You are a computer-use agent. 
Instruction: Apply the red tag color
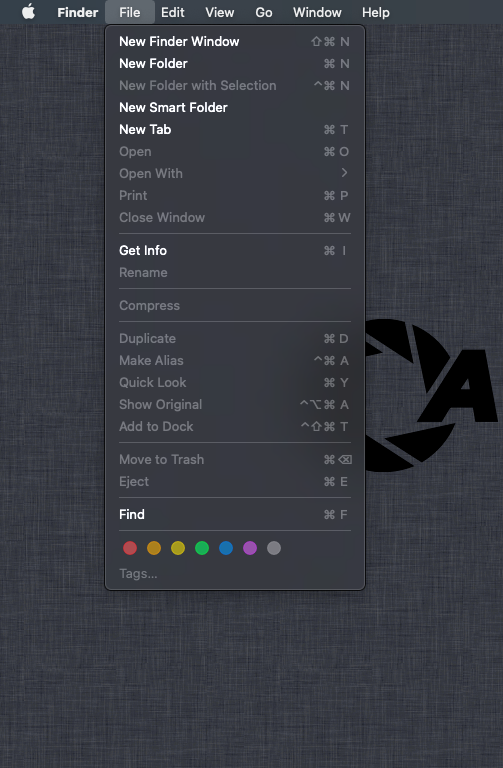(130, 548)
